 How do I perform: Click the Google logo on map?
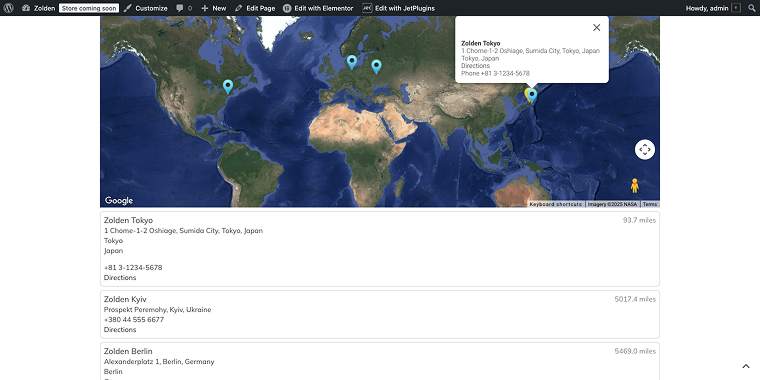pos(119,201)
